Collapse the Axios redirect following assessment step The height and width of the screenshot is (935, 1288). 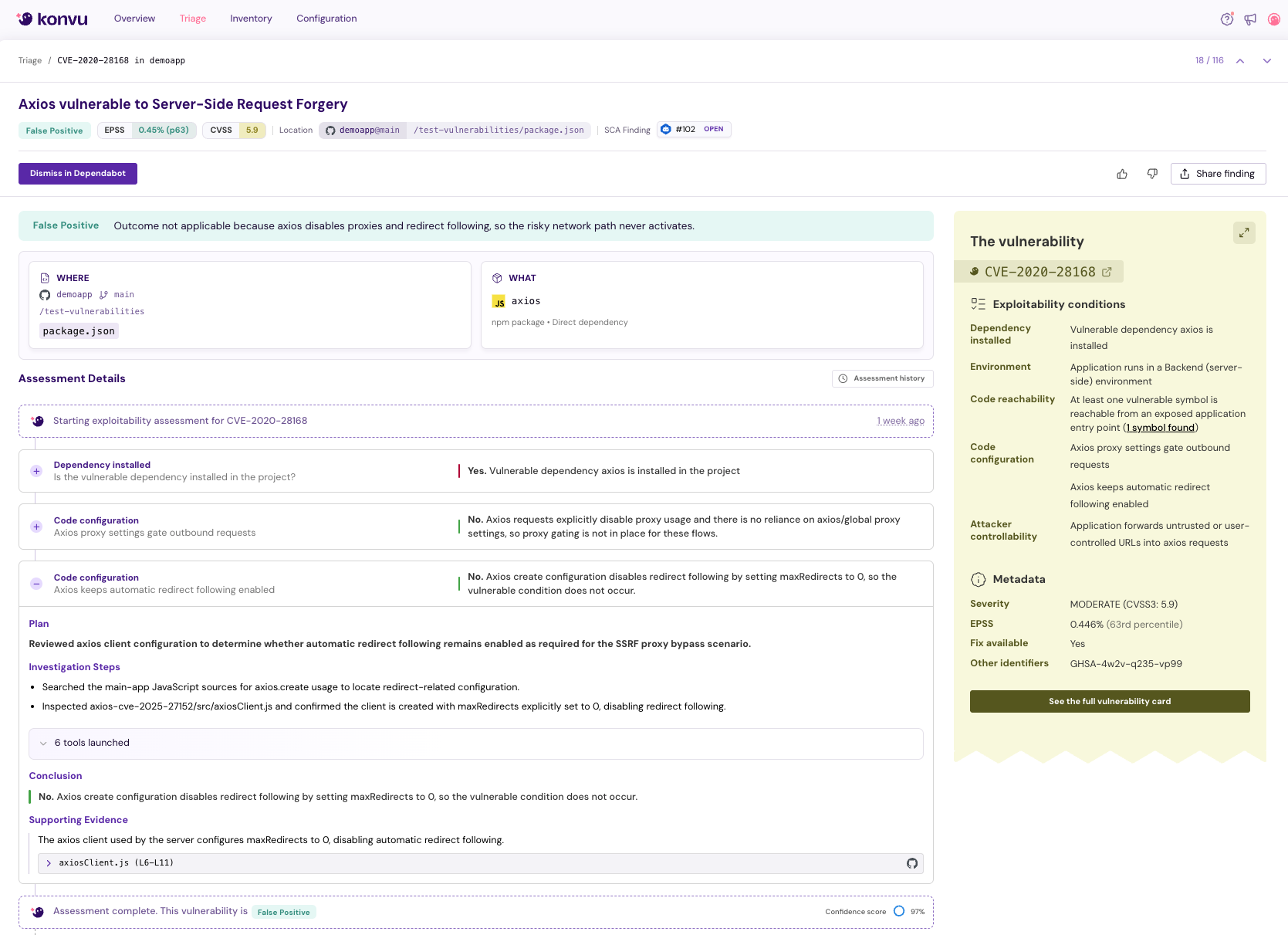tap(35, 584)
